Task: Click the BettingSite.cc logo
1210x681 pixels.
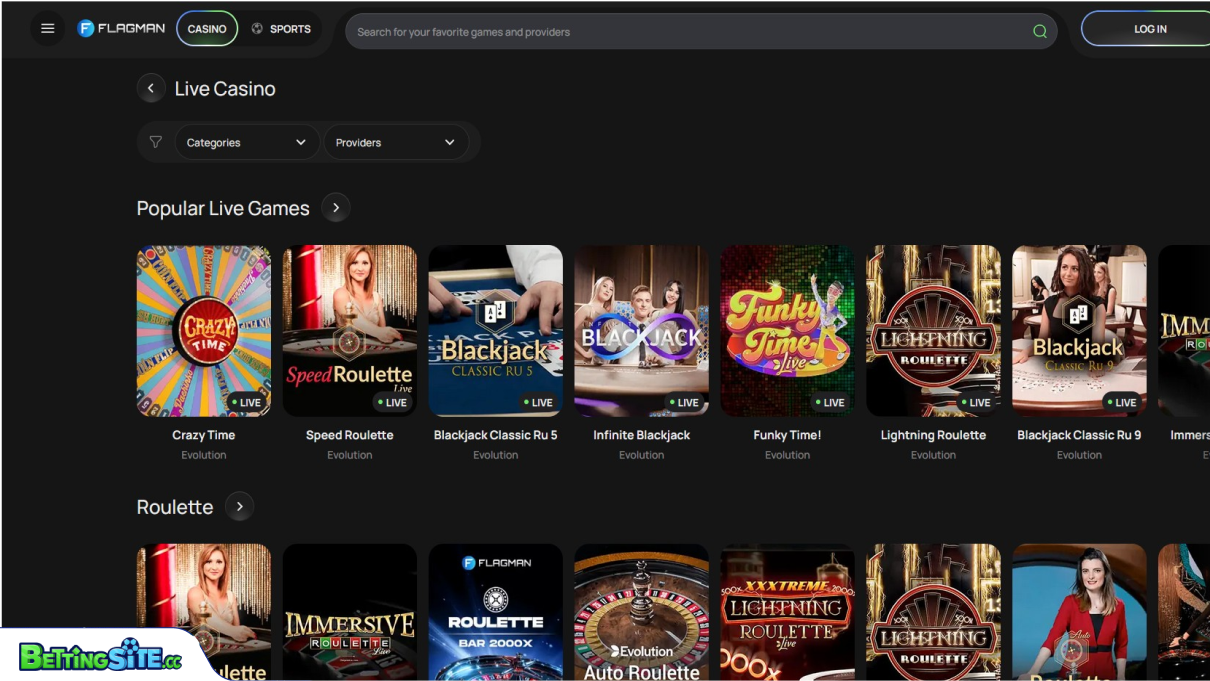Action: pos(100,656)
